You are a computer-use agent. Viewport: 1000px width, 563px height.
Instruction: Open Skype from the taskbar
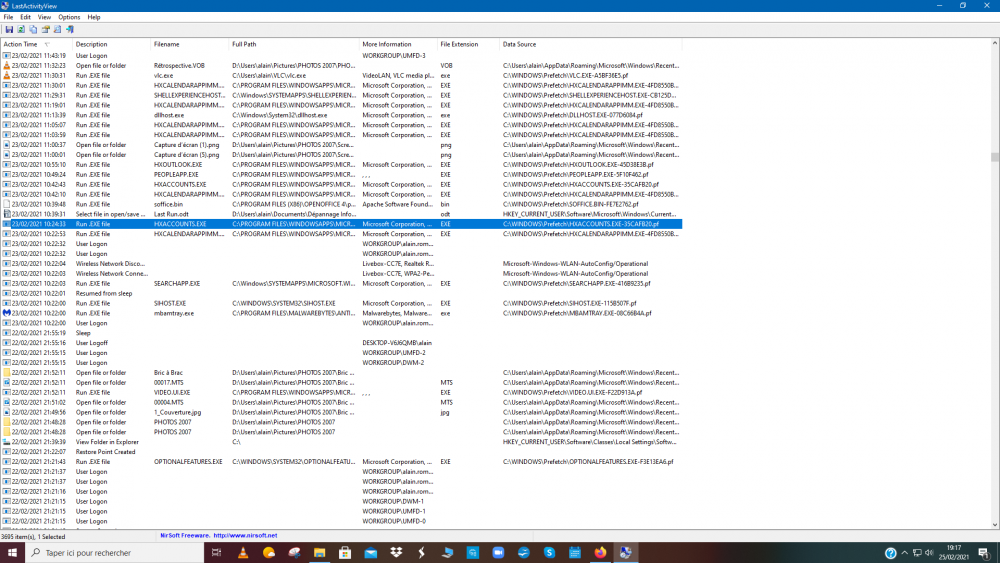tap(549, 553)
